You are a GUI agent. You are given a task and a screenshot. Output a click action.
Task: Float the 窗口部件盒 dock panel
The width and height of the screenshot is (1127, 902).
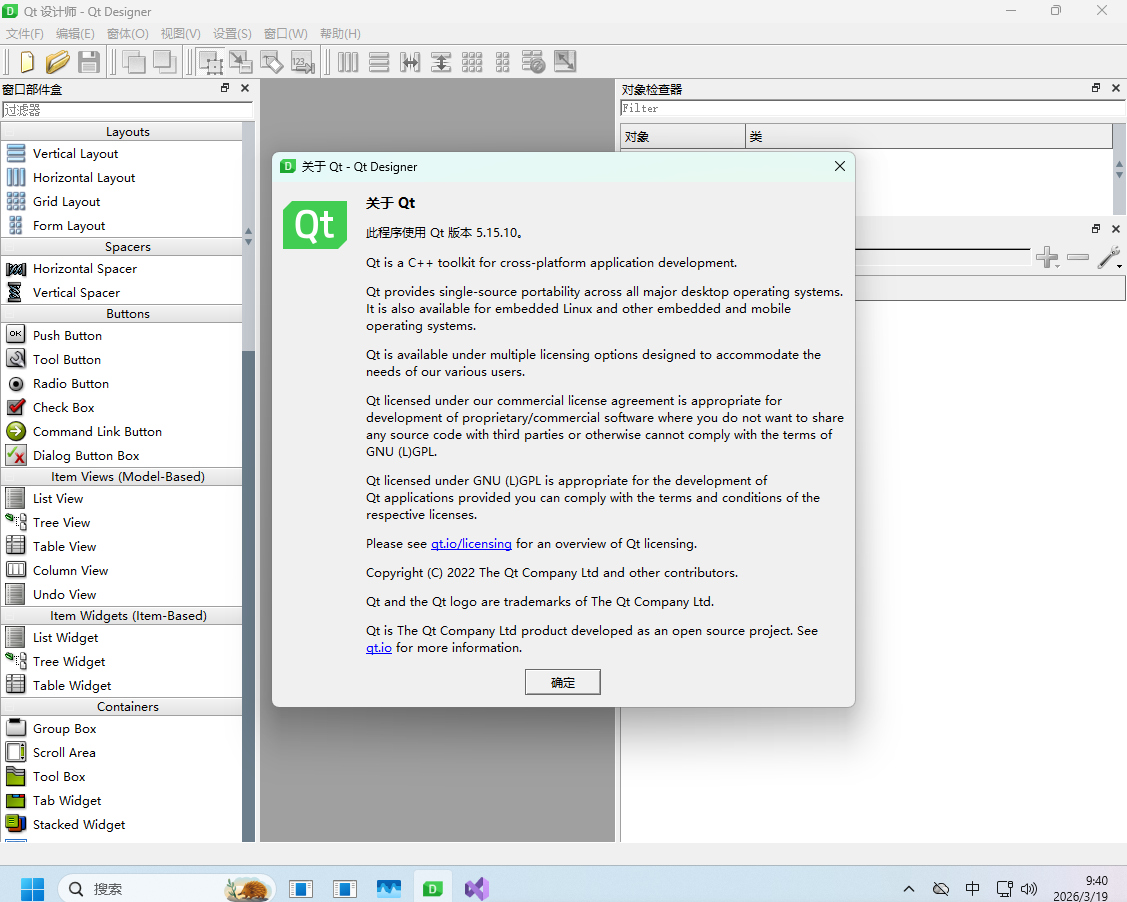[x=225, y=88]
